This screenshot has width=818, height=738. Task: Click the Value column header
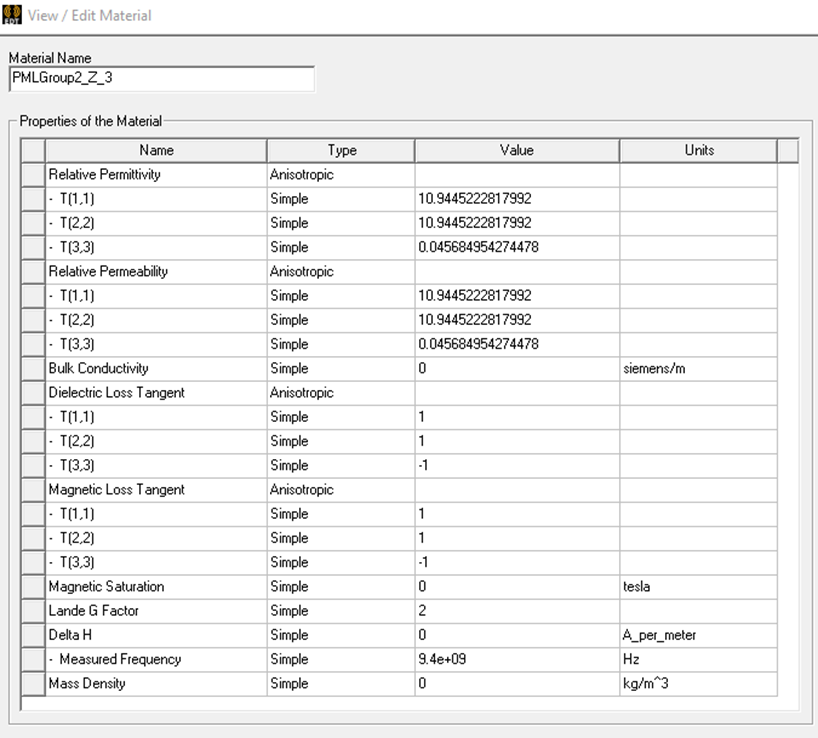point(517,150)
